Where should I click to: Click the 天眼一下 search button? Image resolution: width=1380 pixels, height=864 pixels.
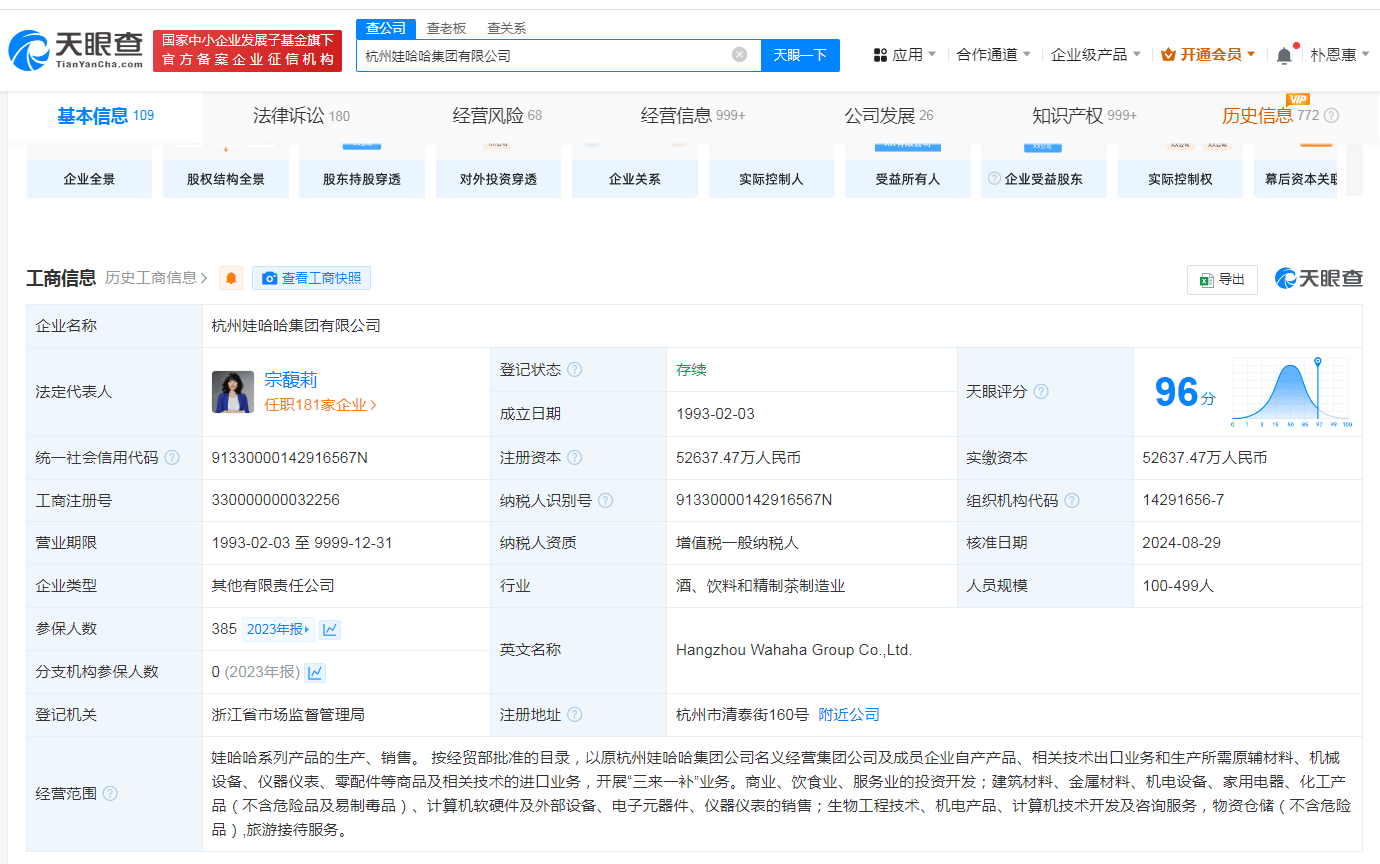click(x=800, y=55)
